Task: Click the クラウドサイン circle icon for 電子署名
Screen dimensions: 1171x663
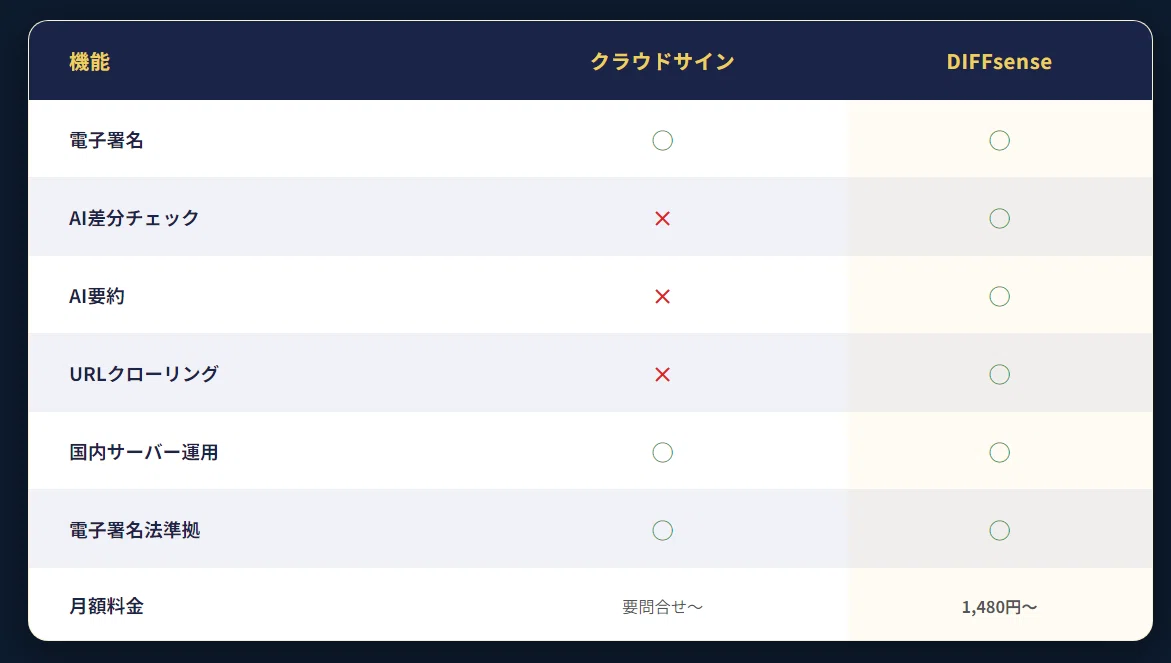Action: 662,140
